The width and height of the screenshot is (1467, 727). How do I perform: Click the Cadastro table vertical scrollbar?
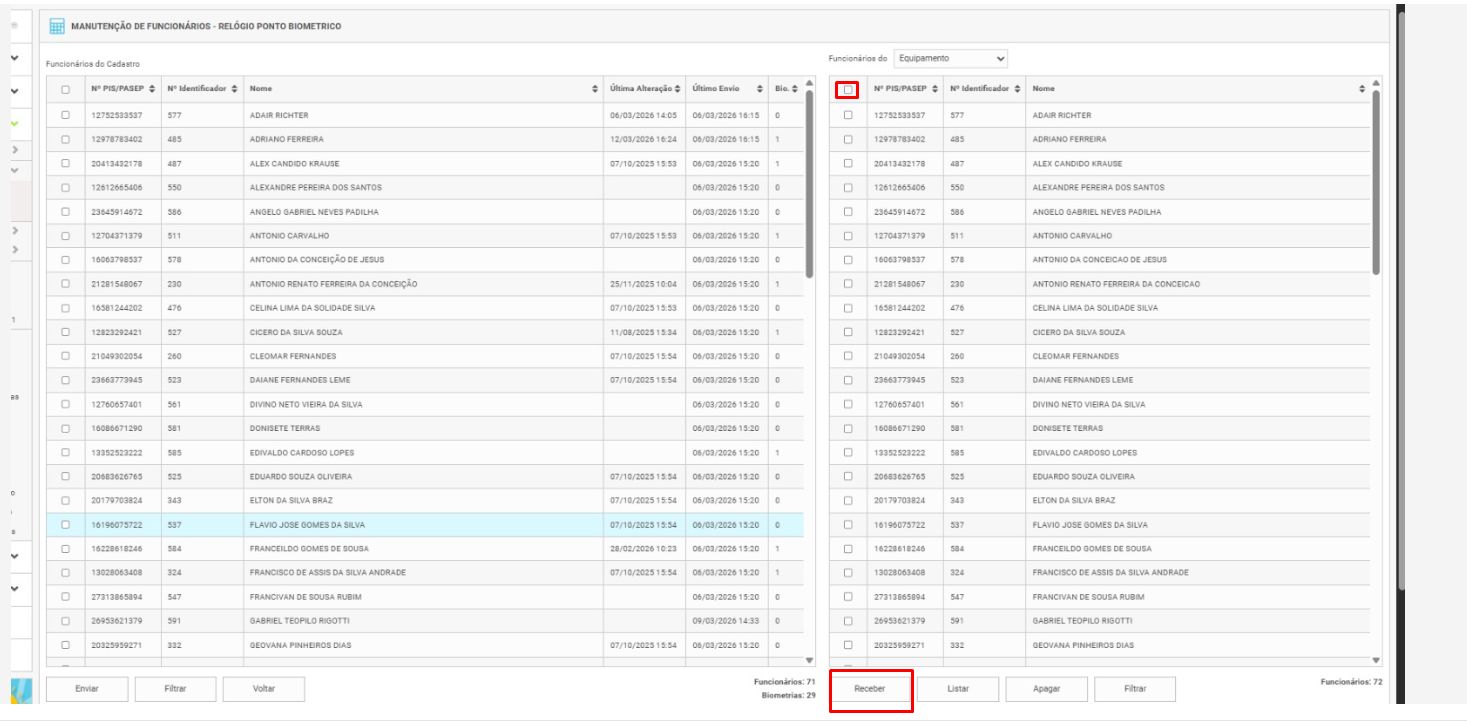click(810, 180)
